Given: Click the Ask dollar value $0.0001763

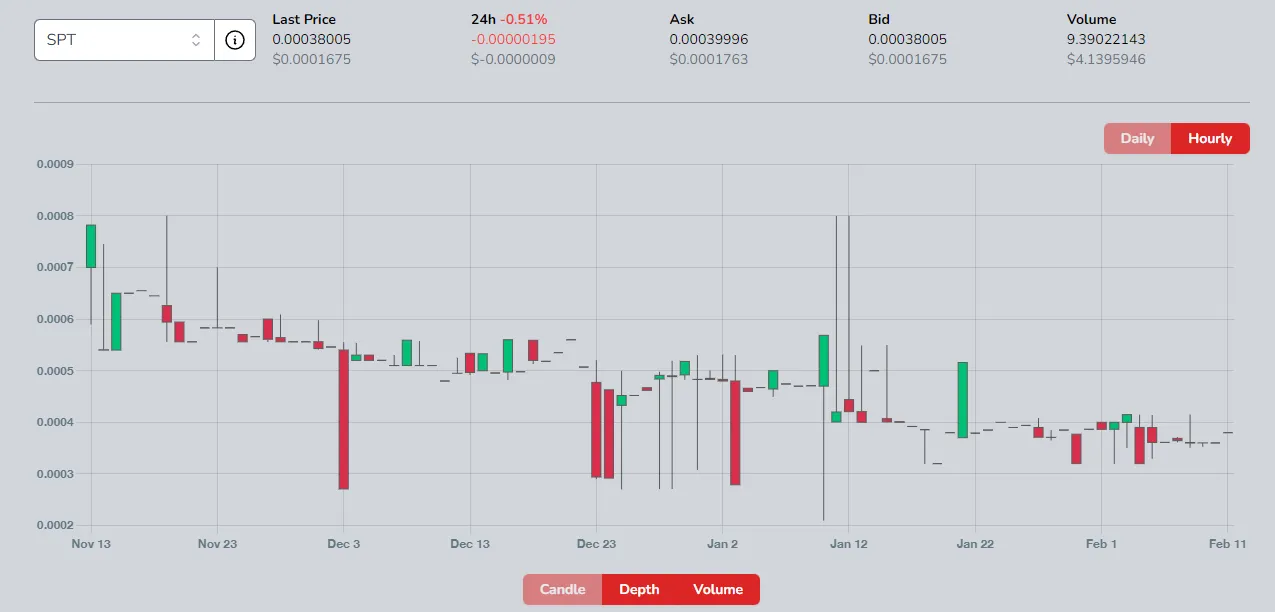Looking at the screenshot, I should pyautogui.click(x=708, y=59).
